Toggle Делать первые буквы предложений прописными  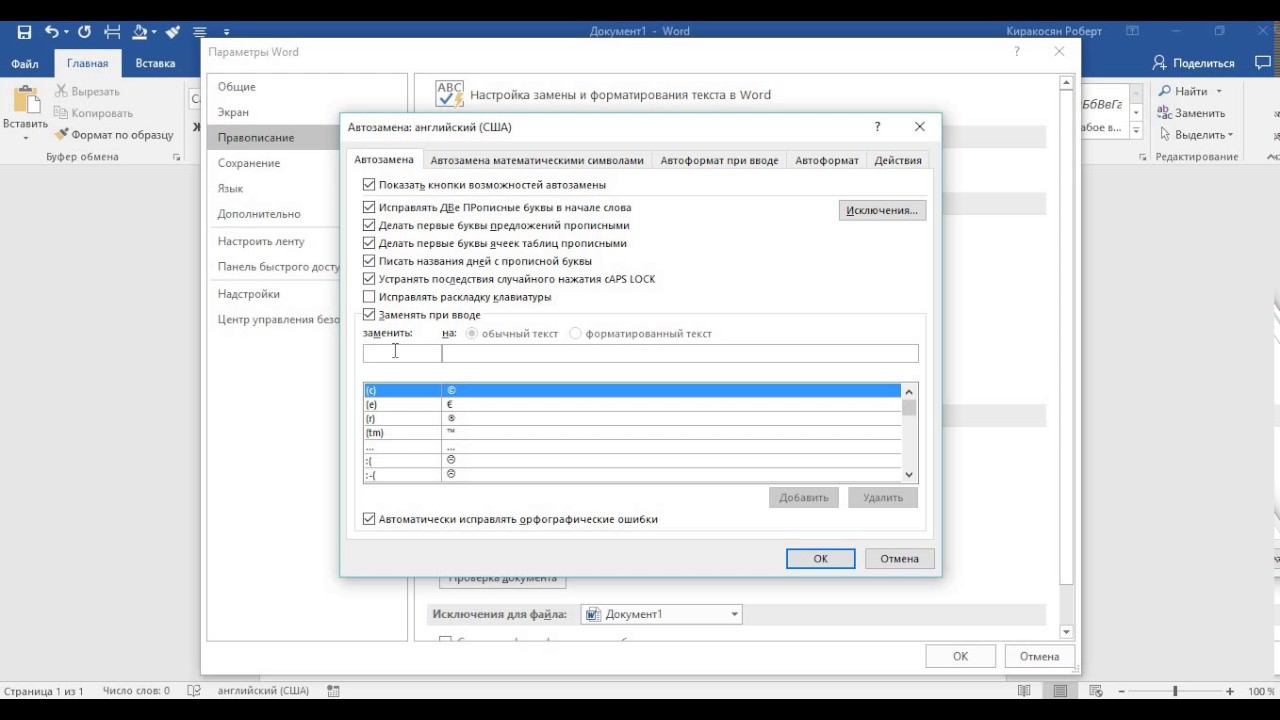click(369, 226)
